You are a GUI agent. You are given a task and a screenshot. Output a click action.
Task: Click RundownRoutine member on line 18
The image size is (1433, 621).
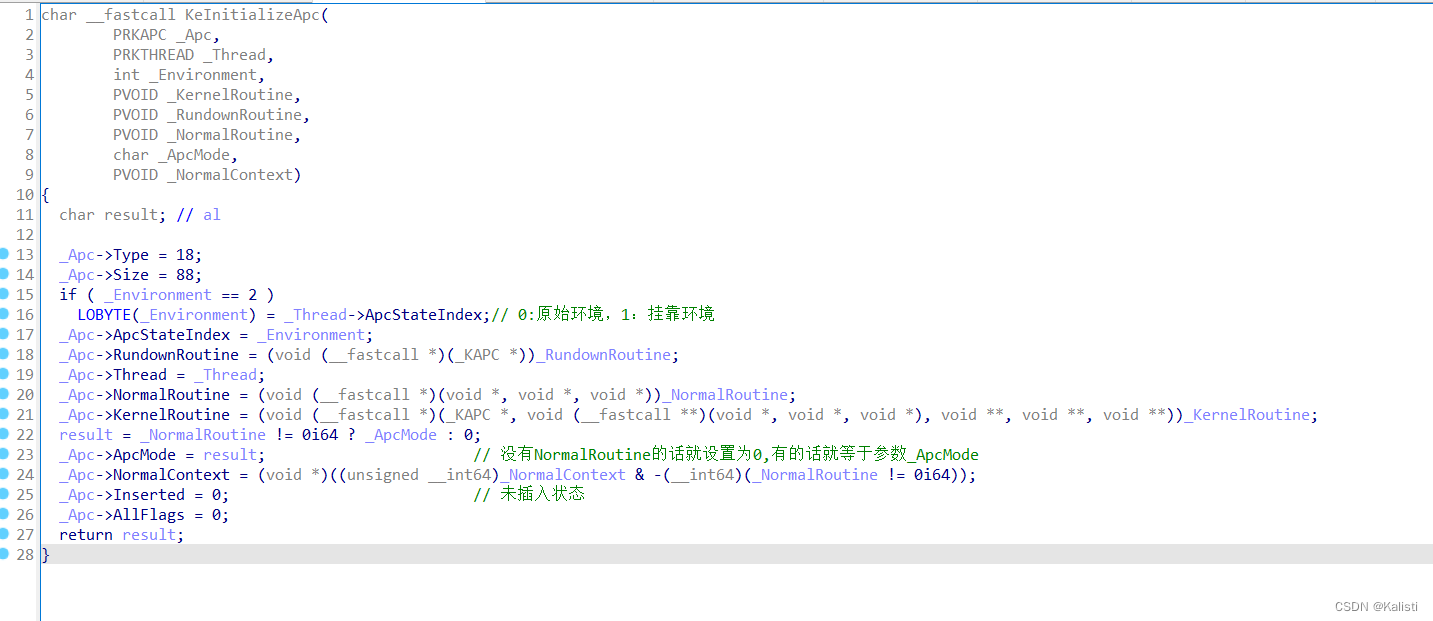[x=176, y=355]
